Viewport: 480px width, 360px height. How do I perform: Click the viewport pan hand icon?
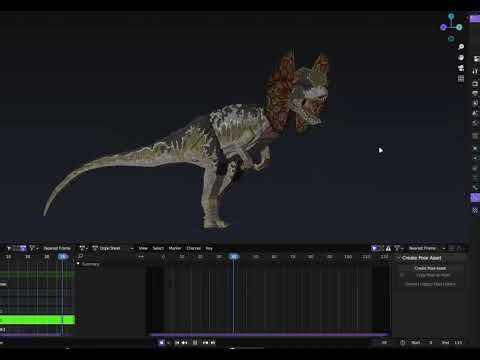click(461, 58)
